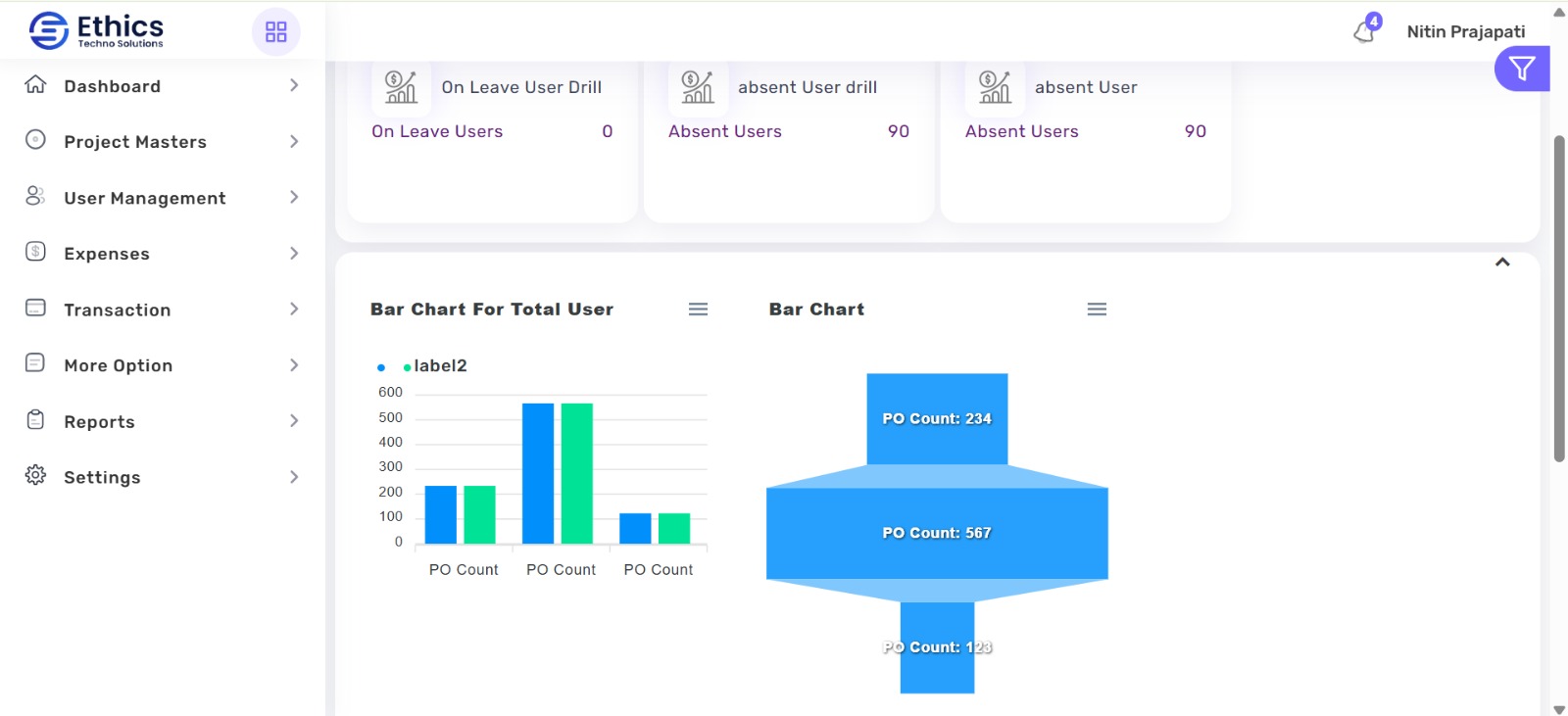
Task: Open hamburger menu for Bar Chart For Total User
Action: 698,310
